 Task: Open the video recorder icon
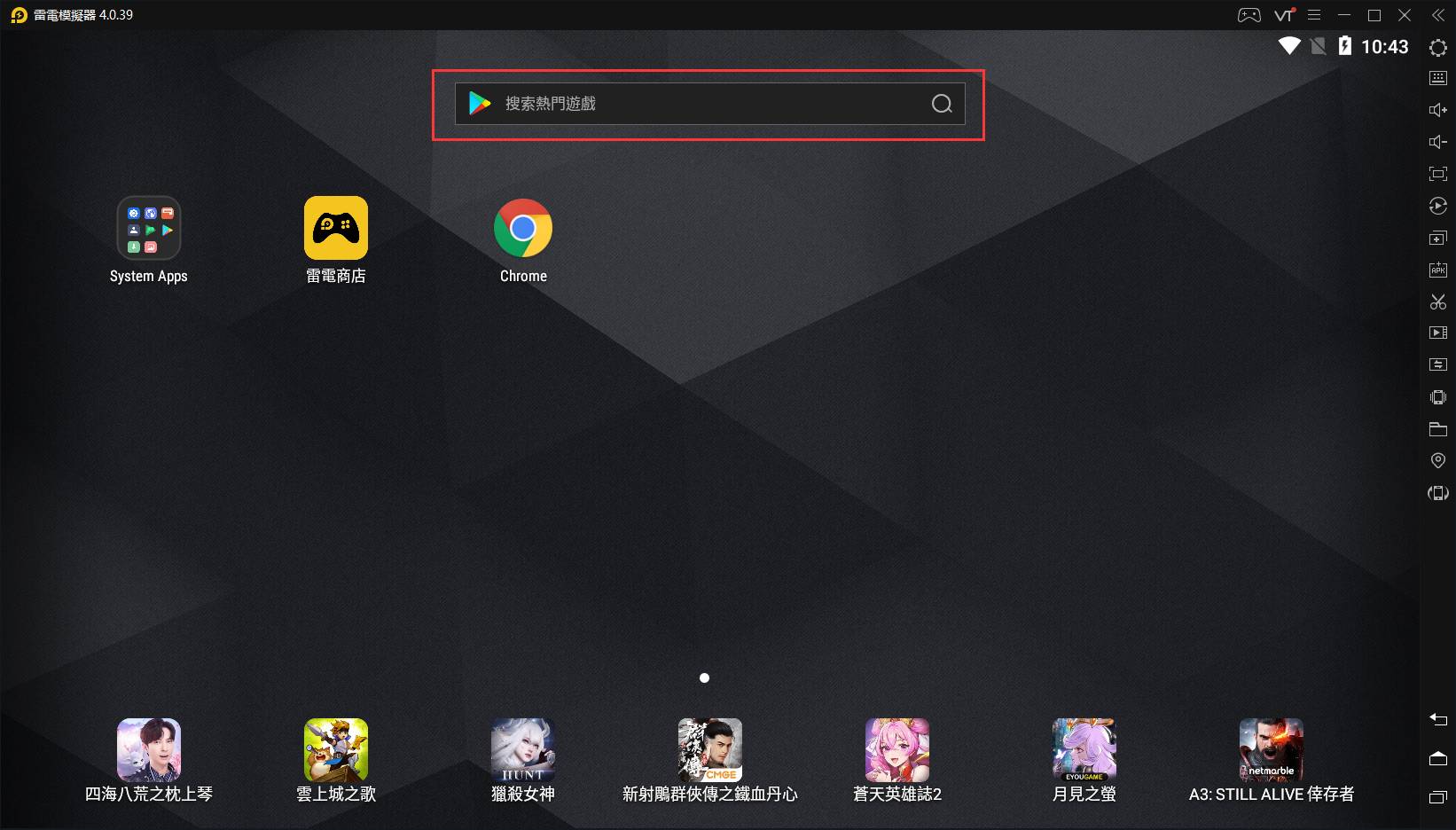coord(1437,333)
